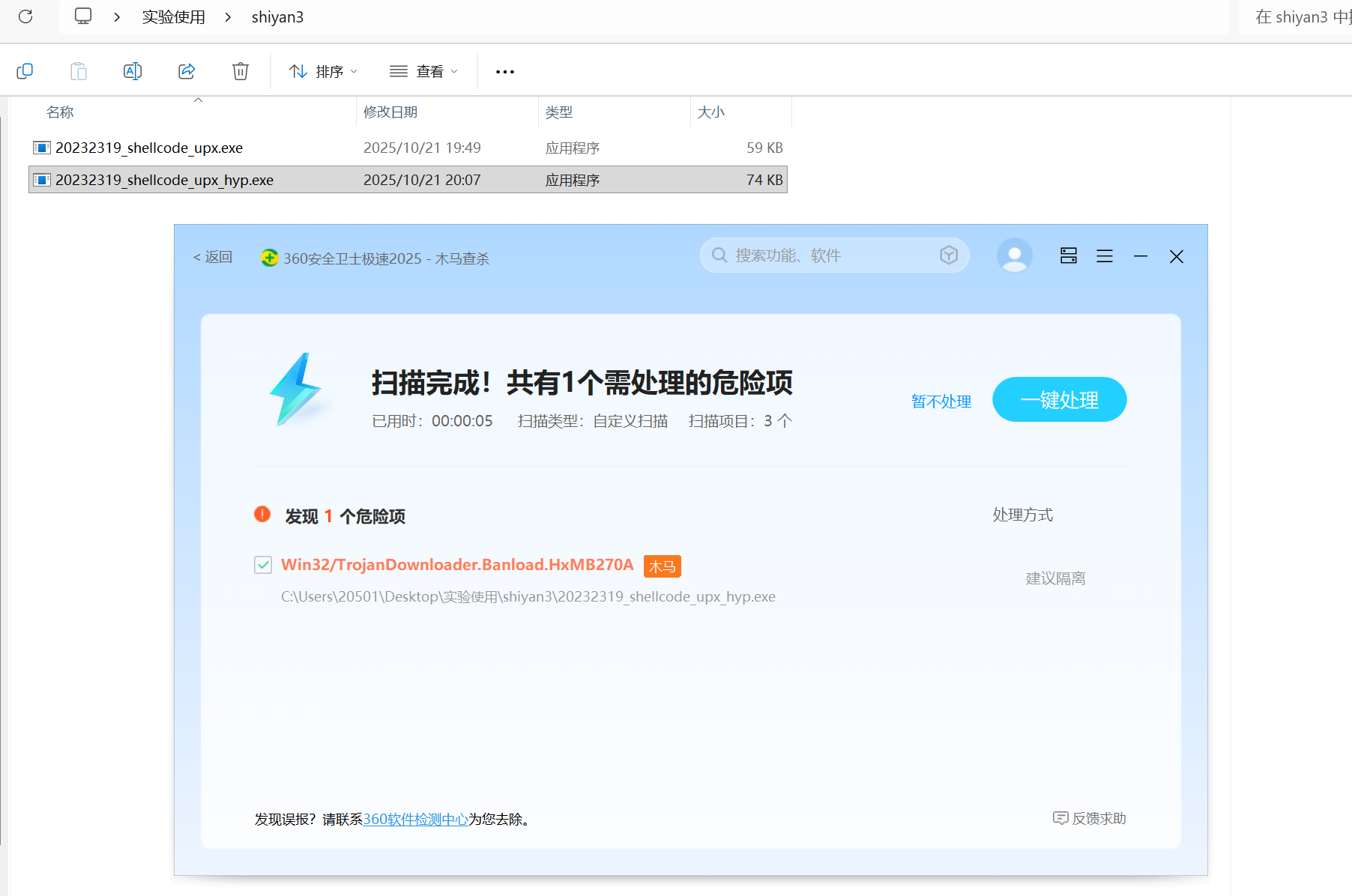Expand the chevron before 实验使用 breadcrumb
The height and width of the screenshot is (896, 1352).
coord(117,17)
